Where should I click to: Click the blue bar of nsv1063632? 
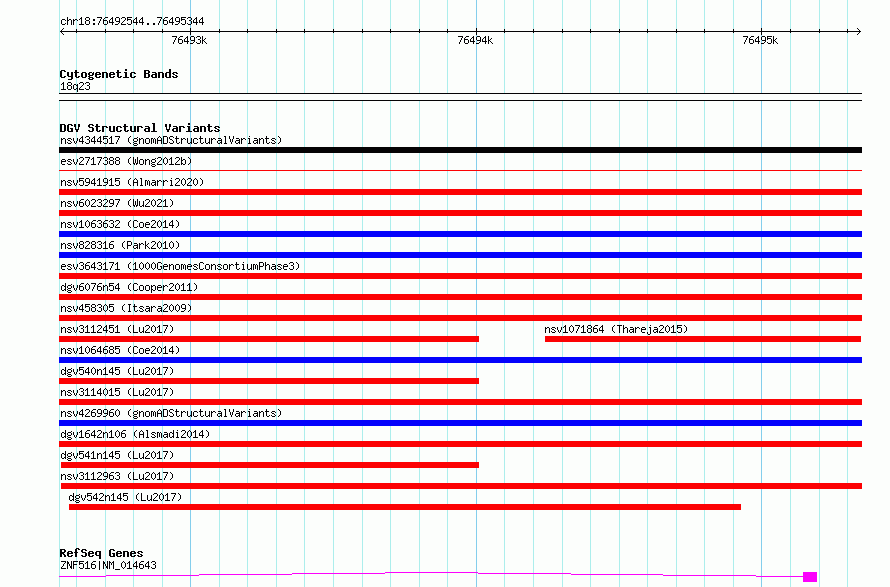click(460, 234)
